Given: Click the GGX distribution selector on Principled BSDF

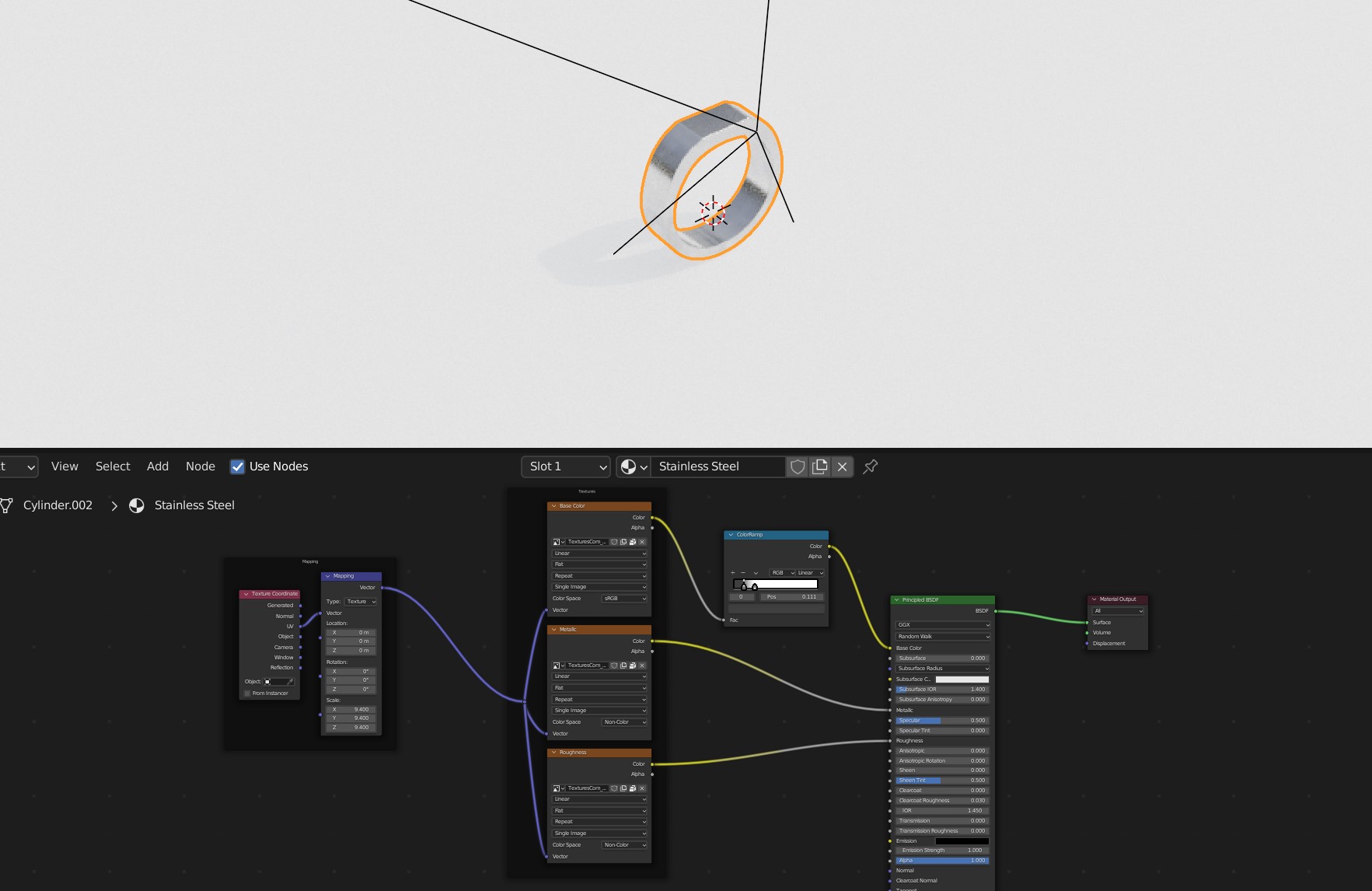Looking at the screenshot, I should click(x=941, y=624).
